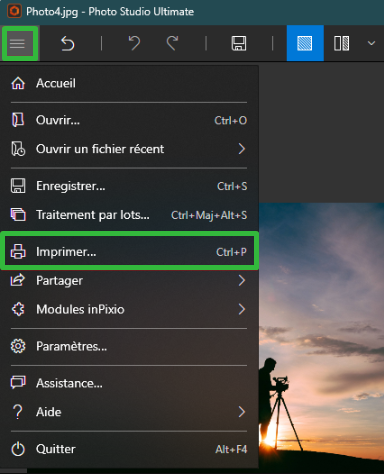384x474 pixels.
Task: Click the save floppy disk toolbar icon
Action: tap(239, 43)
